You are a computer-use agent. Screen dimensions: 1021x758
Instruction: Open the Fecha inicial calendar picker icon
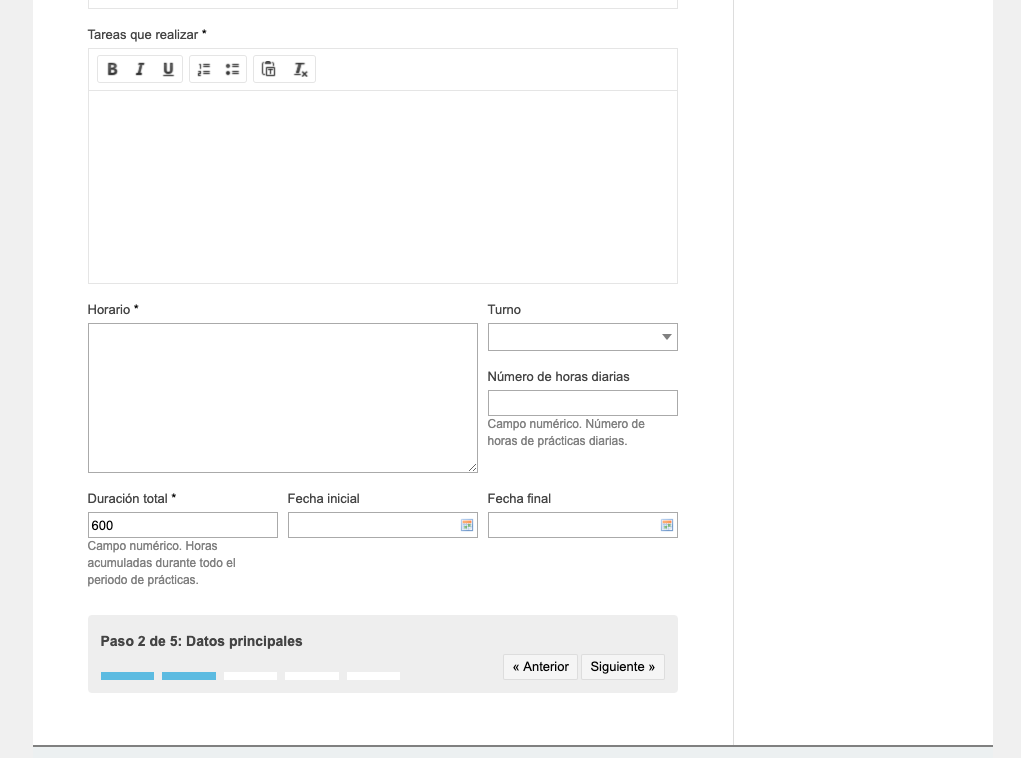(x=467, y=525)
